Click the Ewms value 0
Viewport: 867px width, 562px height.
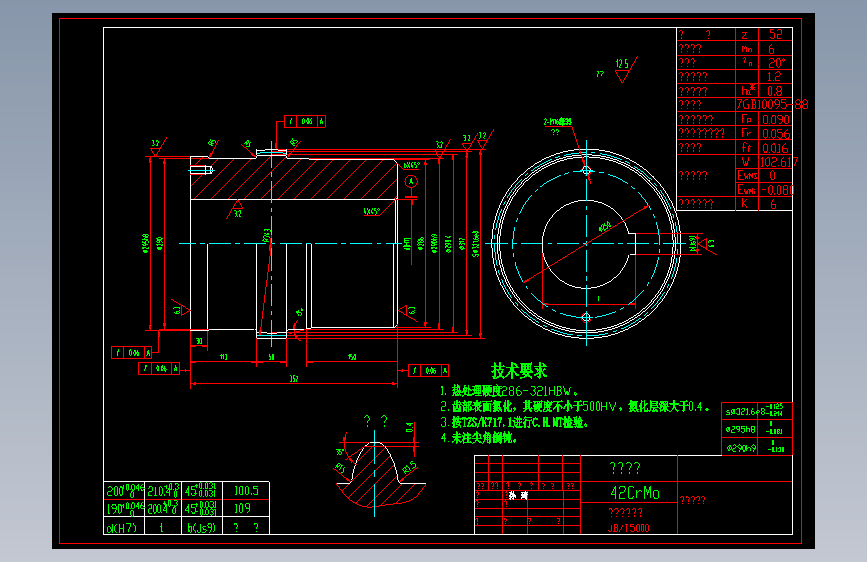772,175
